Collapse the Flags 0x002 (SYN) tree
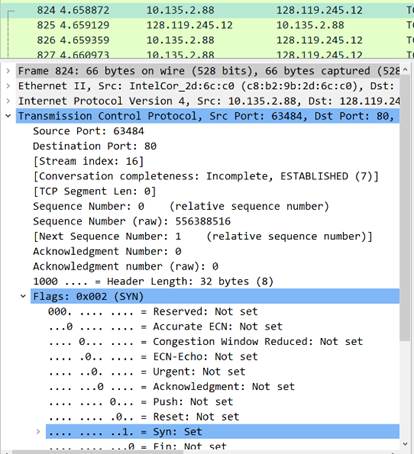The image size is (414, 454). [23, 296]
